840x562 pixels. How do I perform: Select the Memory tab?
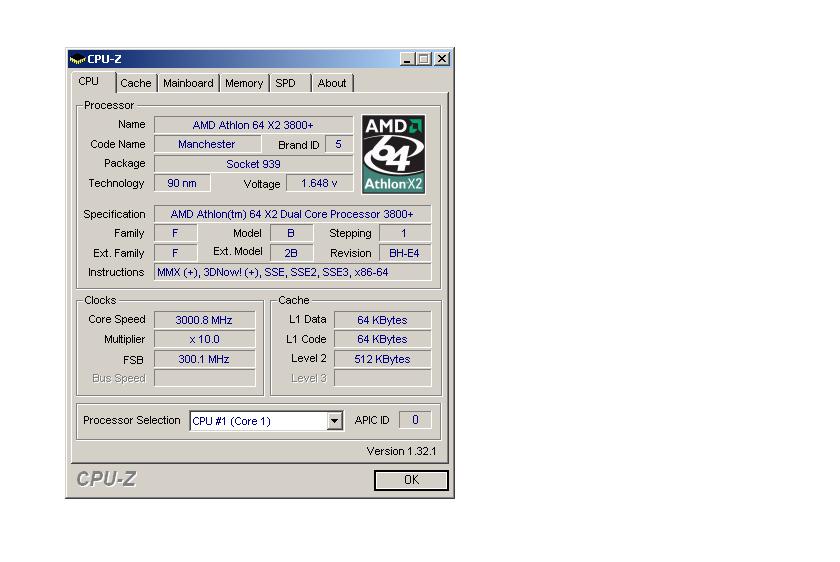(x=244, y=83)
